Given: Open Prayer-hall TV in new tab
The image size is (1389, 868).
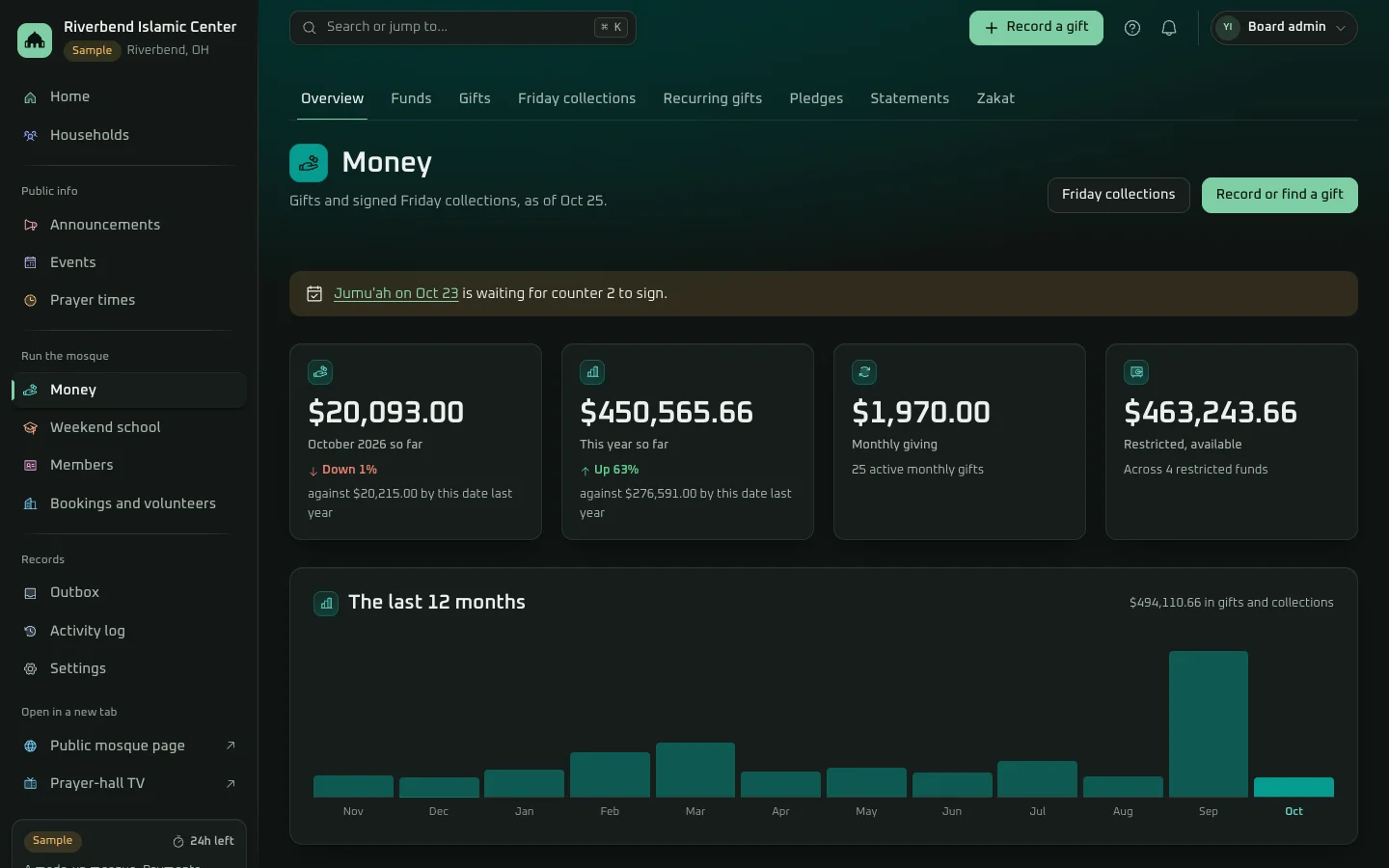Looking at the screenshot, I should [x=129, y=783].
